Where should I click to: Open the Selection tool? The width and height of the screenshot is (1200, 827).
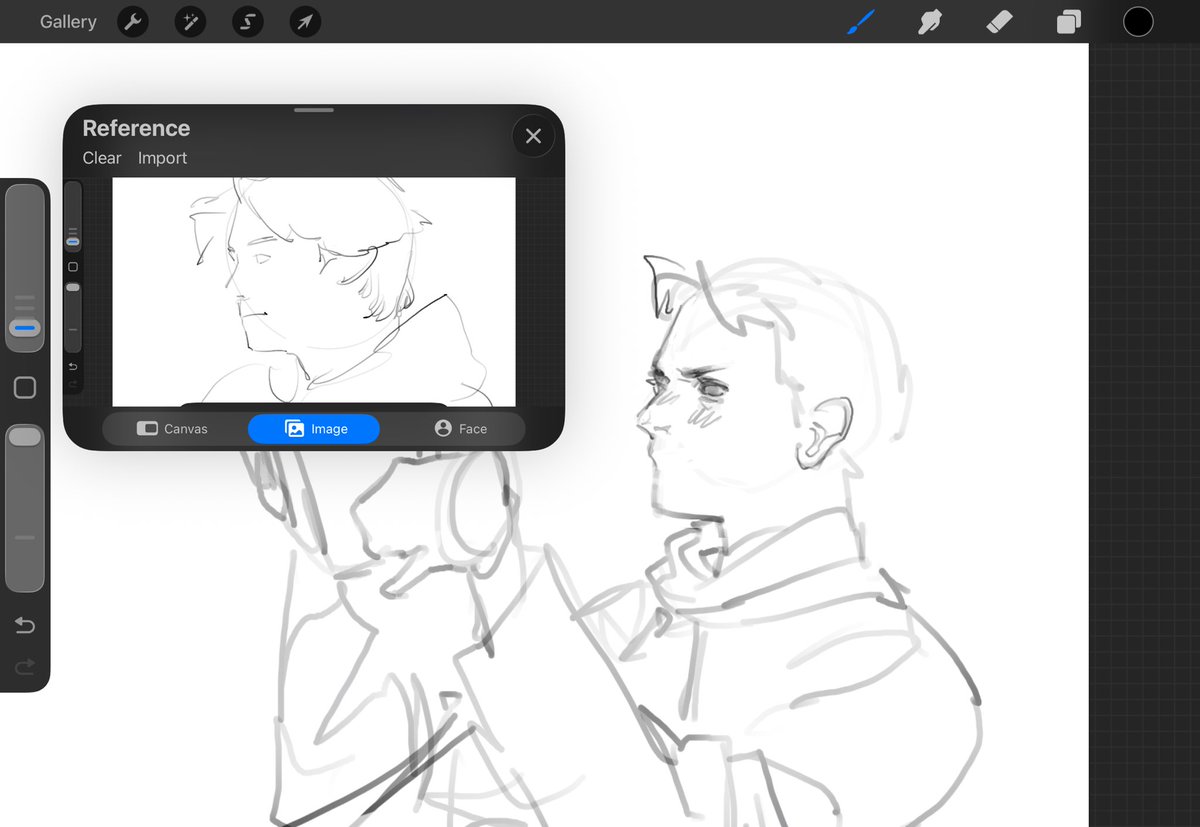[x=247, y=22]
